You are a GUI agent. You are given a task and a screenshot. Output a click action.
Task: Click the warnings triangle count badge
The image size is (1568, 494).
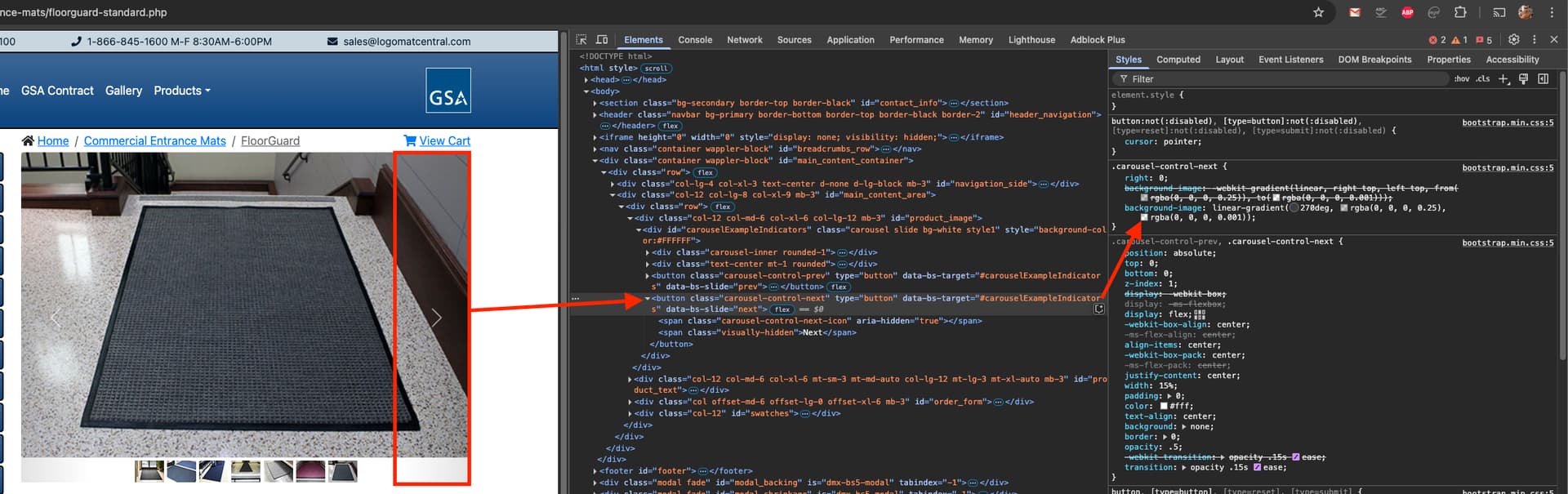[x=1459, y=40]
